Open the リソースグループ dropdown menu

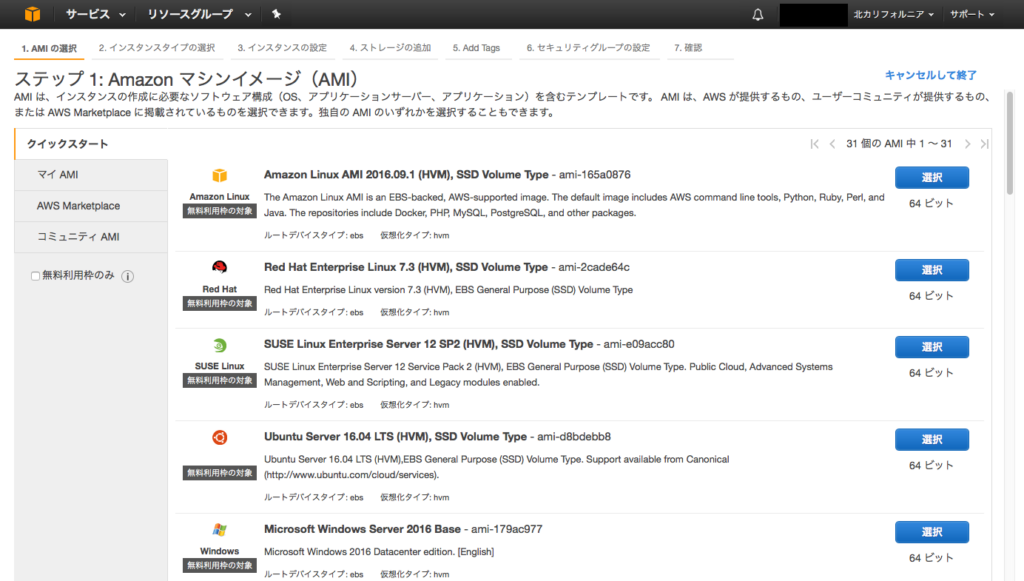click(199, 14)
